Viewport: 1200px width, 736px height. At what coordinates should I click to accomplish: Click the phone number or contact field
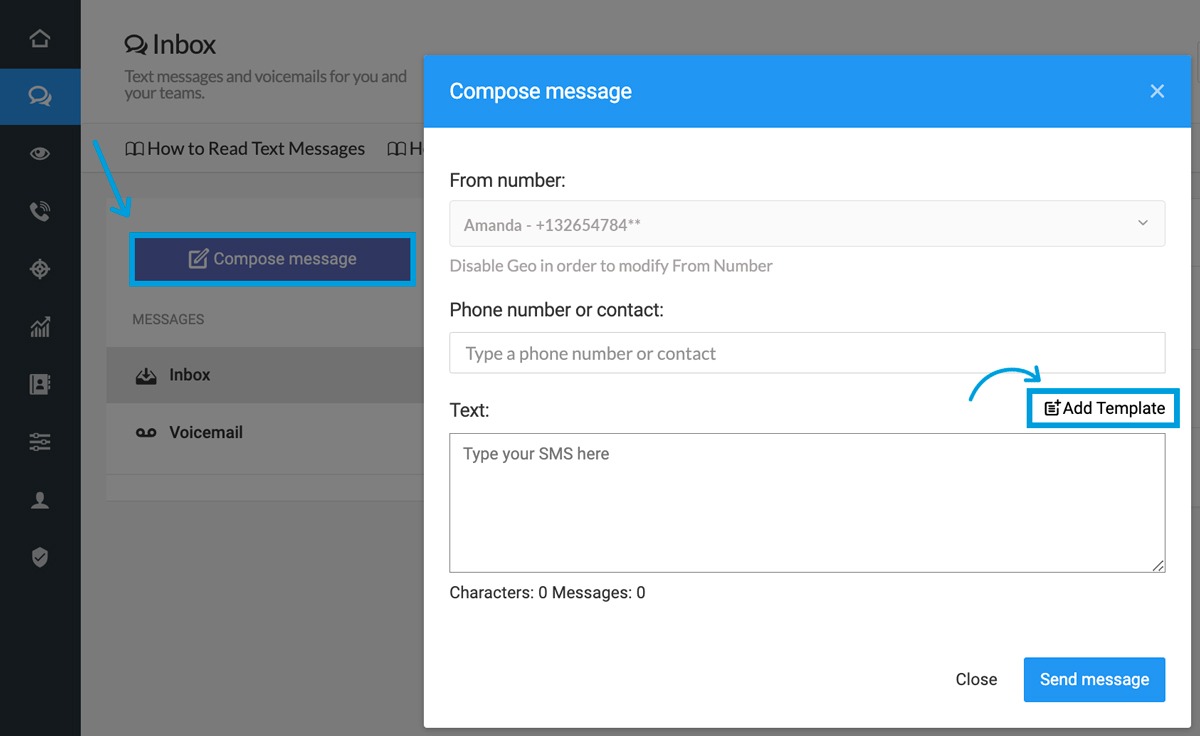click(806, 354)
